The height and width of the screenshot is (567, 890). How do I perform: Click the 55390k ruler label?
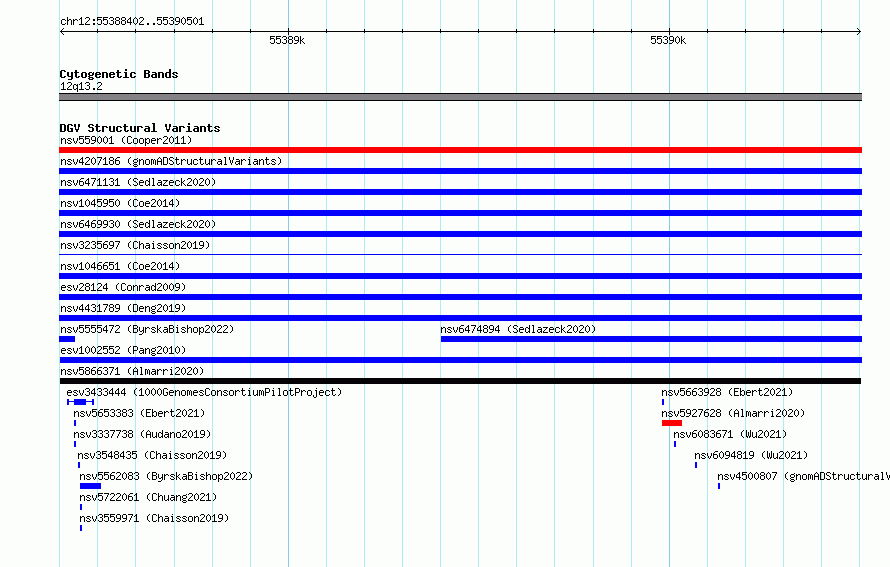[x=668, y=40]
